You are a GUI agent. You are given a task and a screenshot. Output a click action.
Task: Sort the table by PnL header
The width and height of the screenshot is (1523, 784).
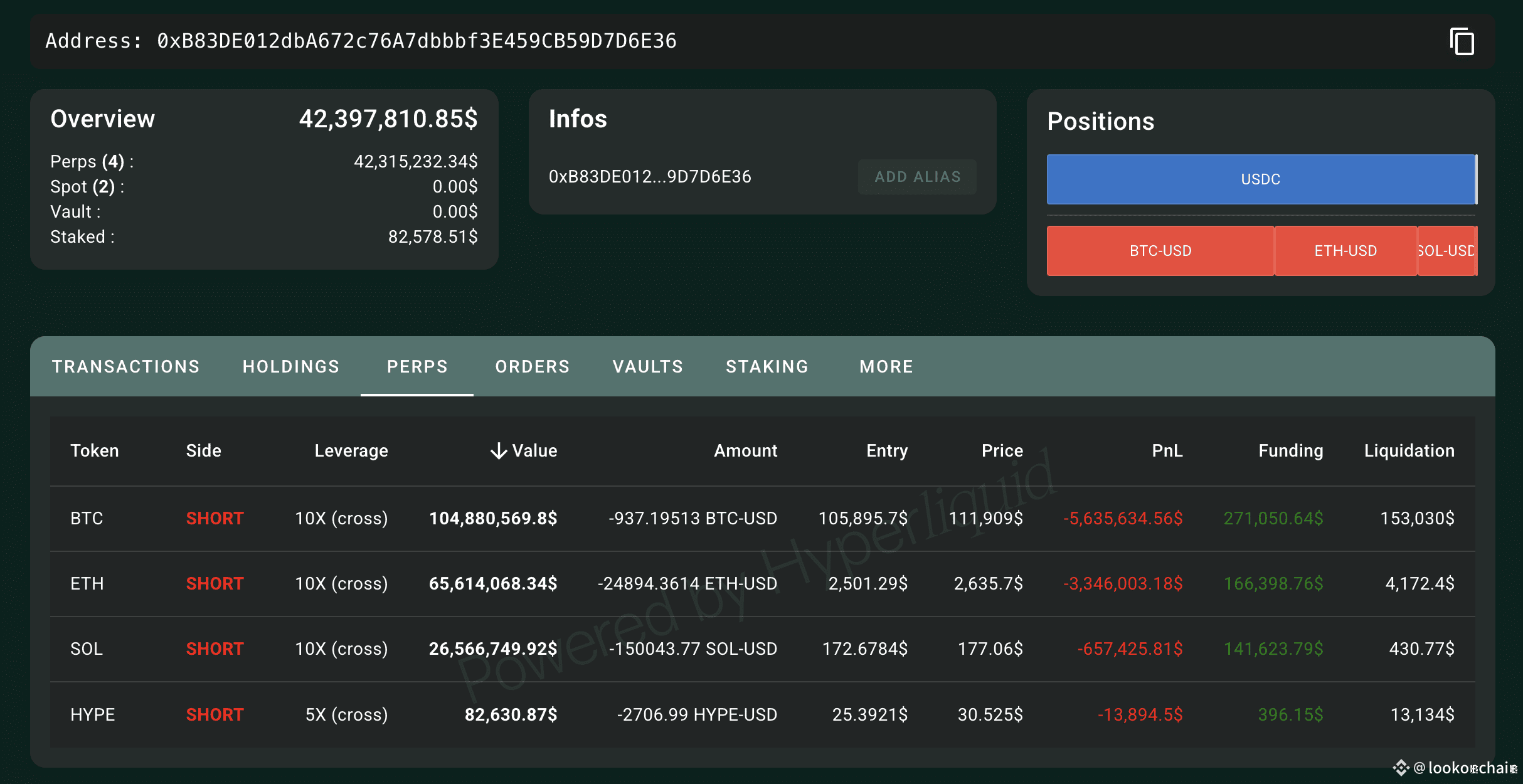point(1167,450)
